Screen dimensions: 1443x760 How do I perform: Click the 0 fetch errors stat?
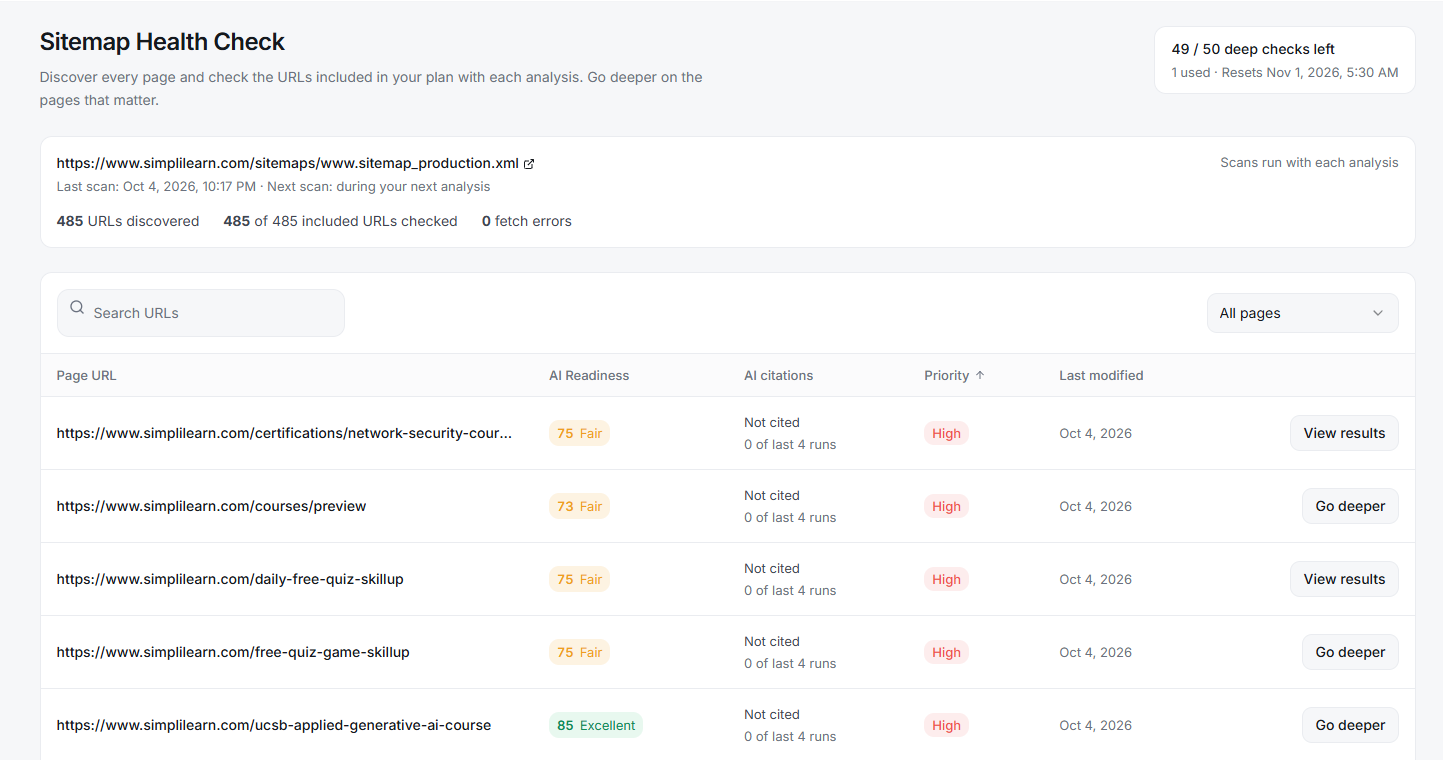527,221
